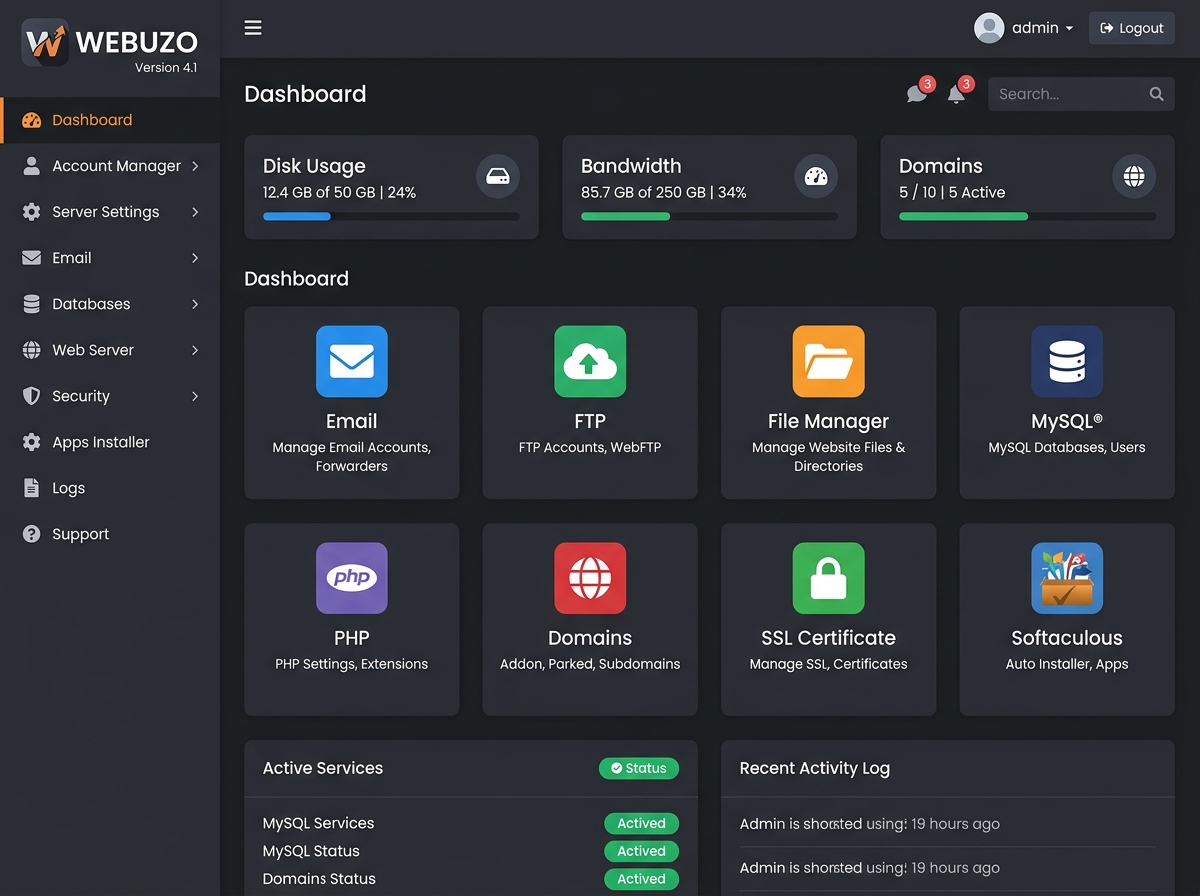Click the Bandwidth gauge icon

816,177
